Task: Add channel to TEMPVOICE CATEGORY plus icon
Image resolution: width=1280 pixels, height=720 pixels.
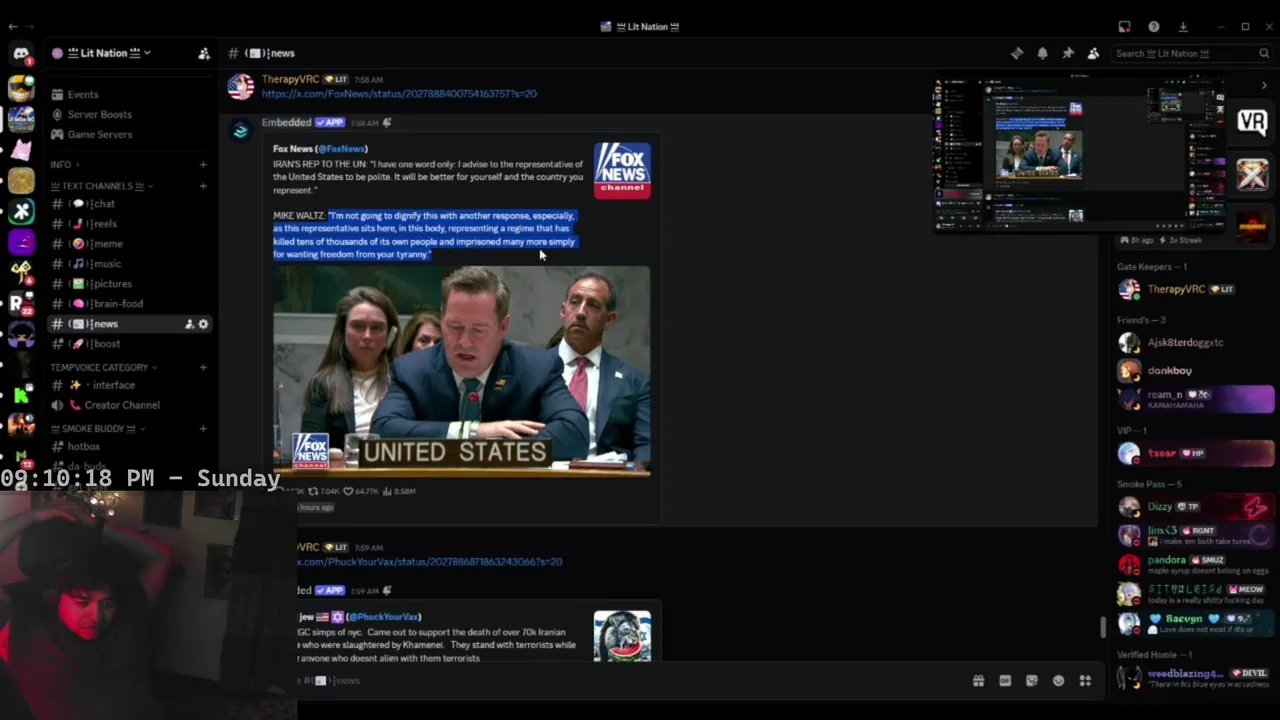Action: 203,367
